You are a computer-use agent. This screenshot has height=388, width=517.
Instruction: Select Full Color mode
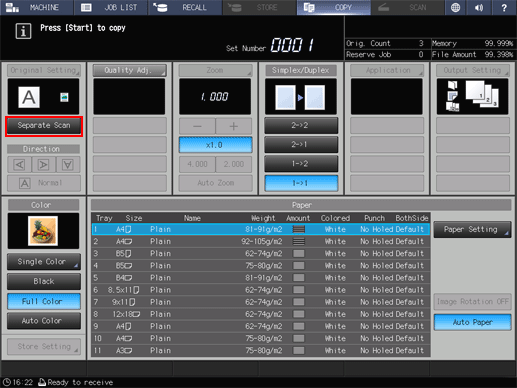[x=44, y=301]
